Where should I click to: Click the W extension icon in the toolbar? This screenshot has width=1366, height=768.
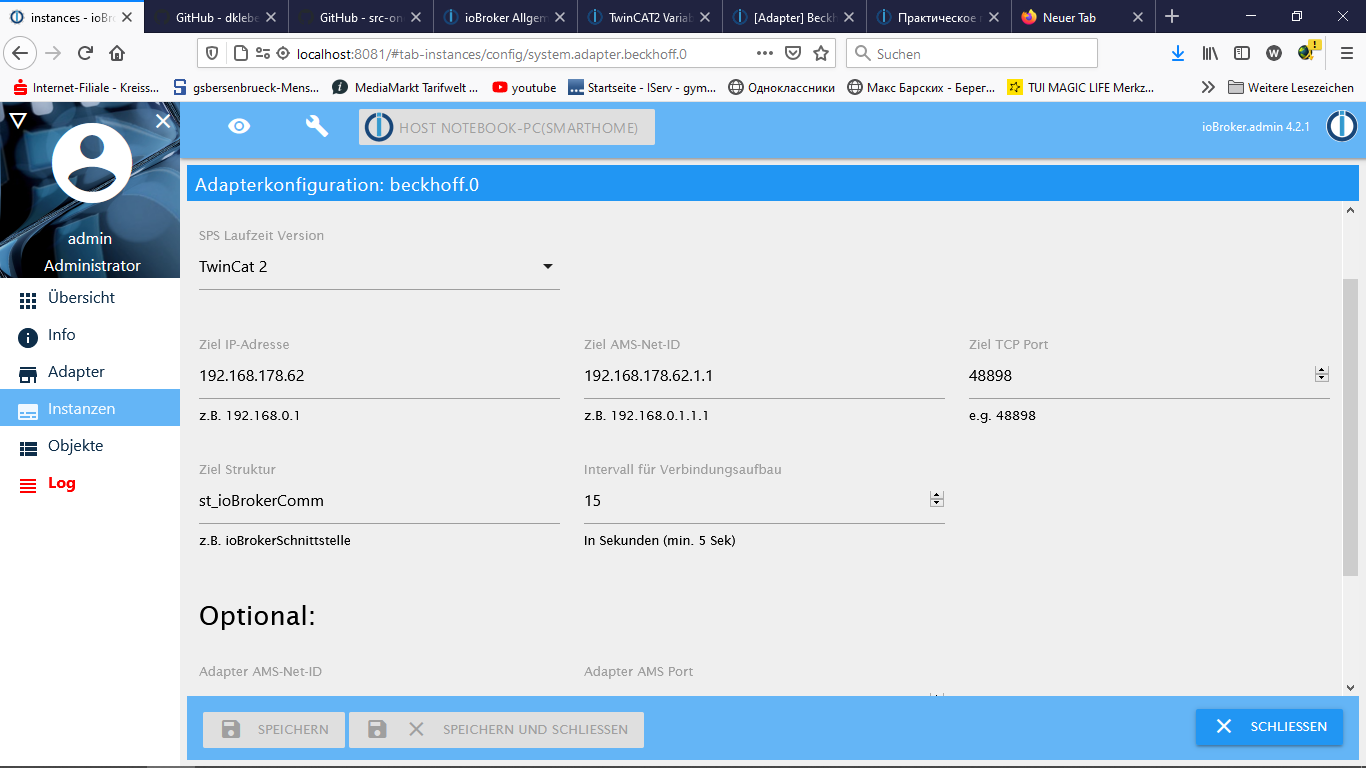[1274, 53]
